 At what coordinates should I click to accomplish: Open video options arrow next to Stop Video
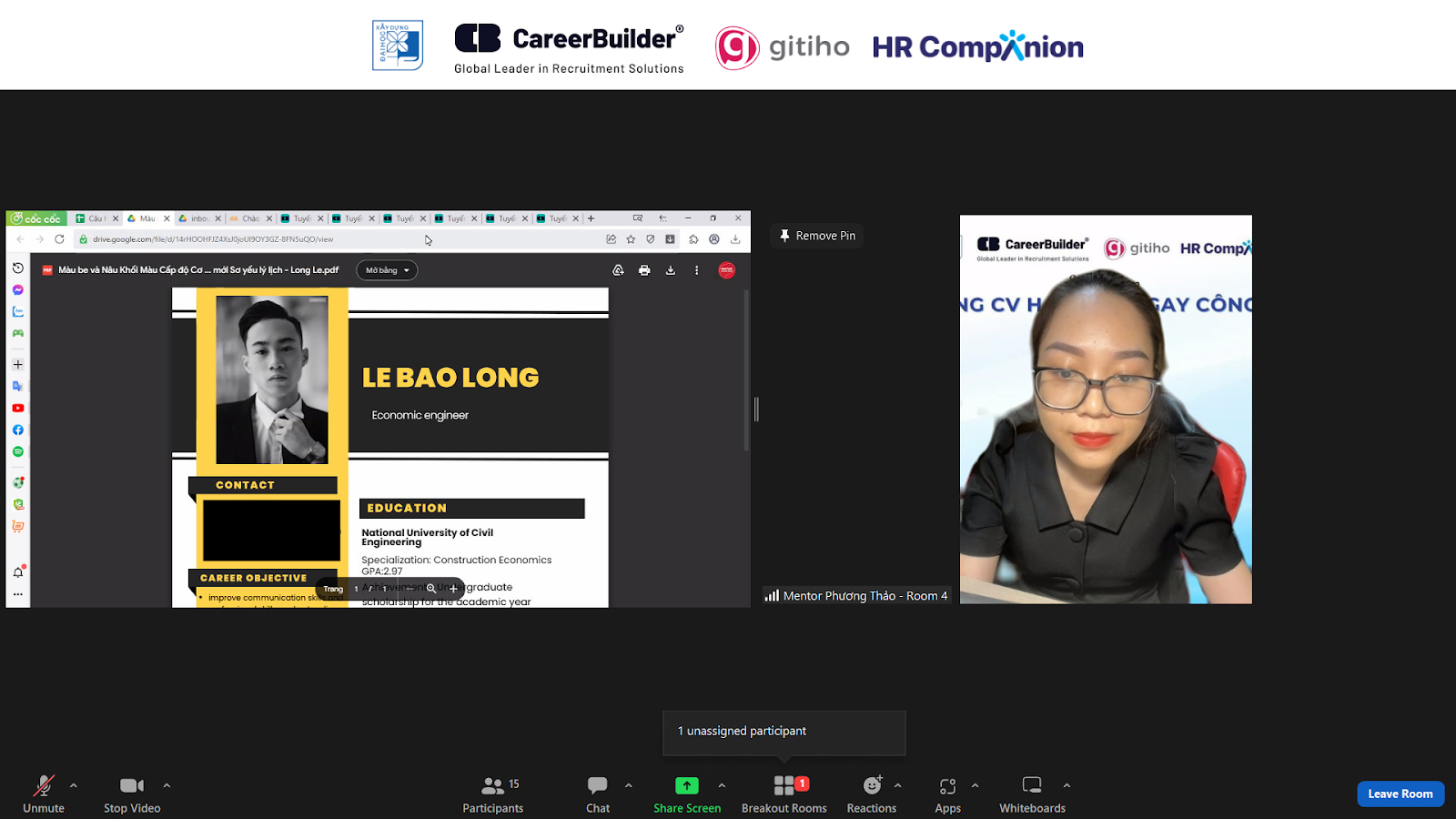[x=167, y=785]
